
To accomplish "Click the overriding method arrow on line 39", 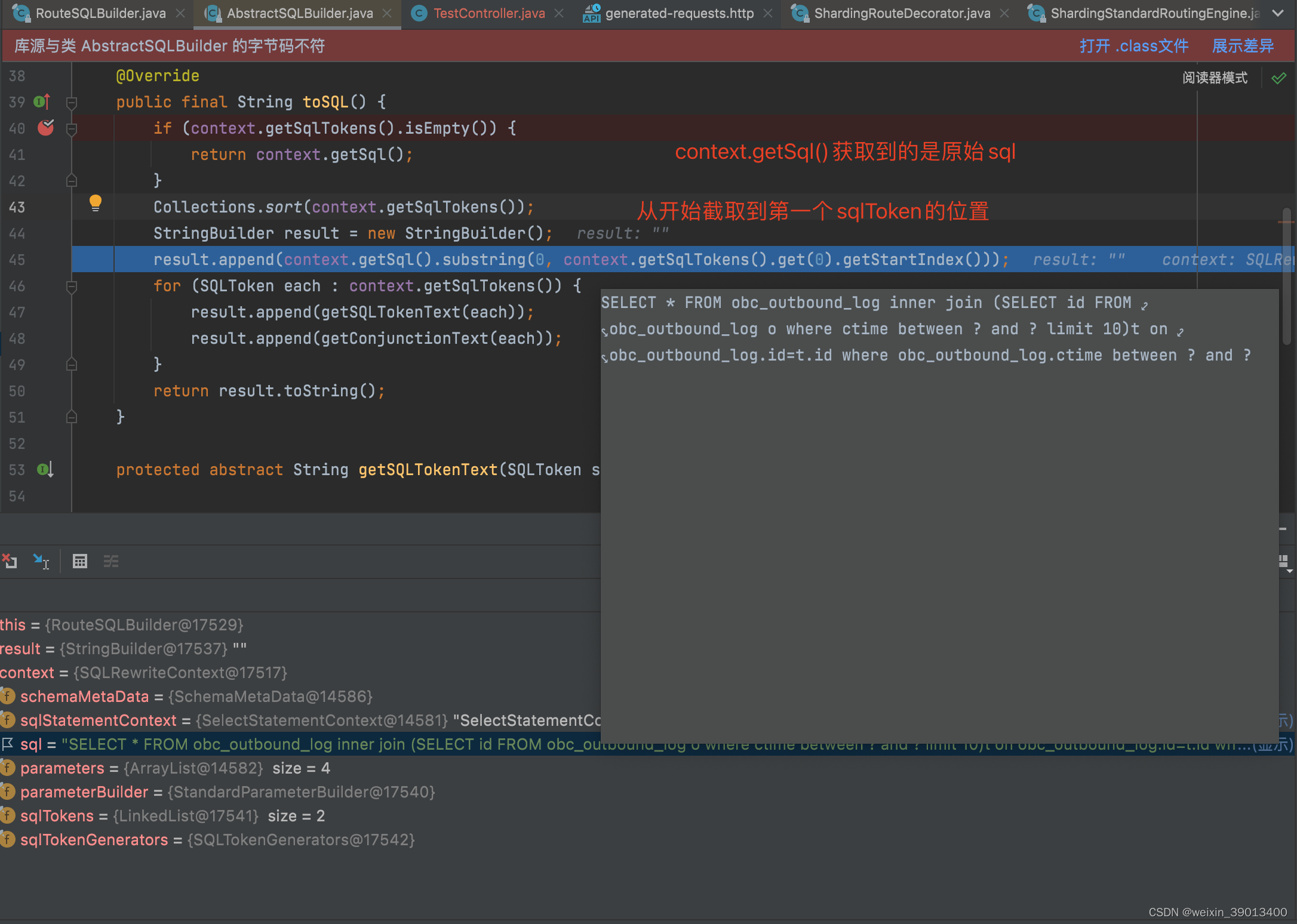I will pyautogui.click(x=41, y=101).
